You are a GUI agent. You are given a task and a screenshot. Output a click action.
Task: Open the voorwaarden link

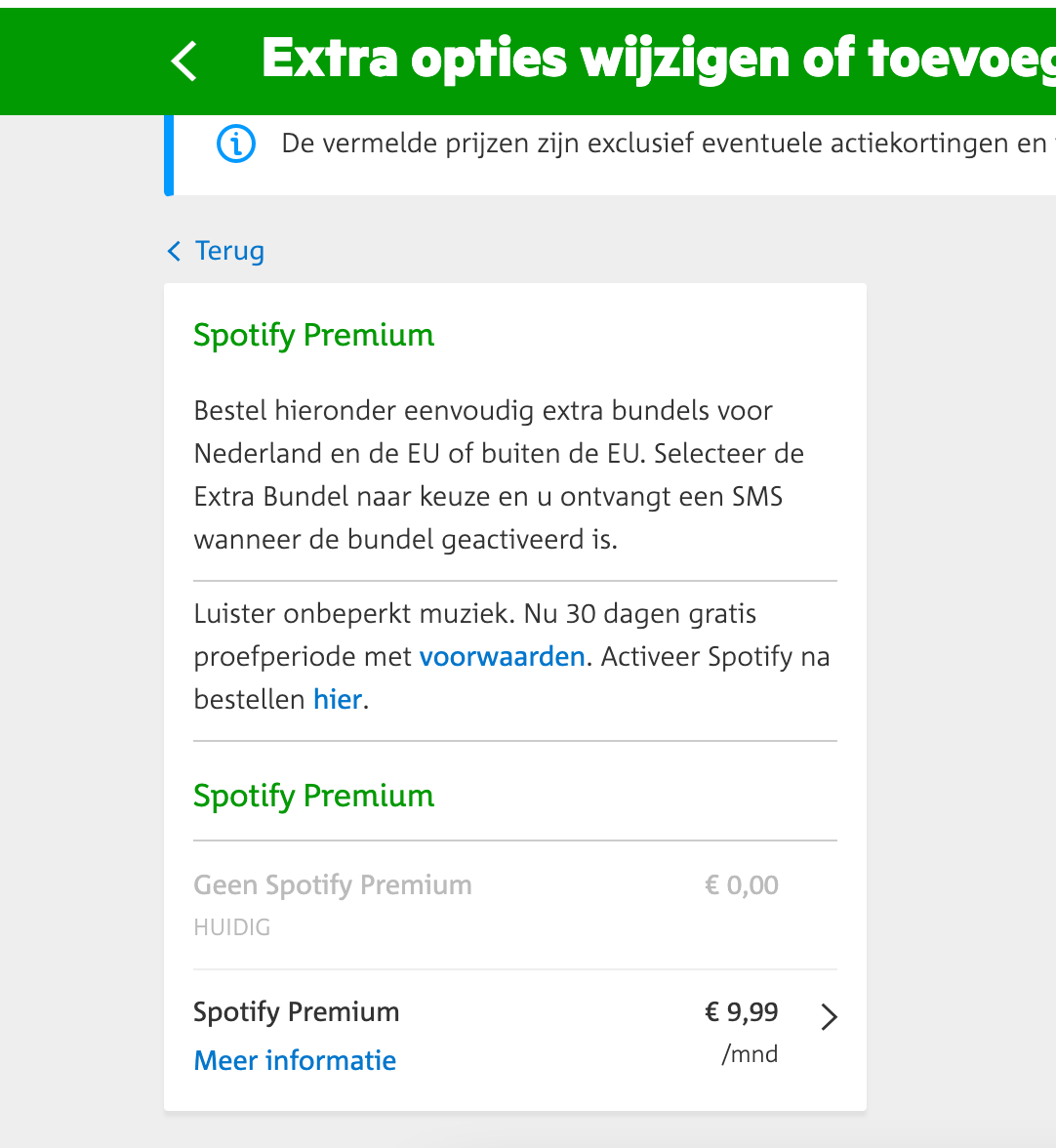[x=502, y=657]
